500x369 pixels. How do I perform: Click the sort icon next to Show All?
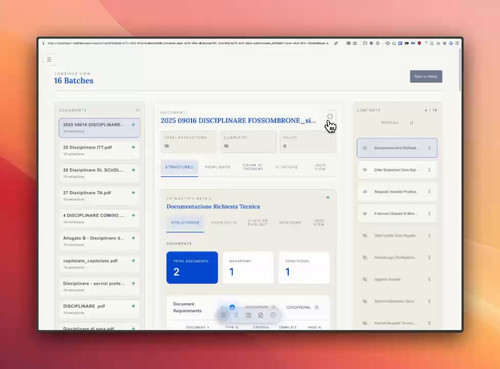(412, 123)
